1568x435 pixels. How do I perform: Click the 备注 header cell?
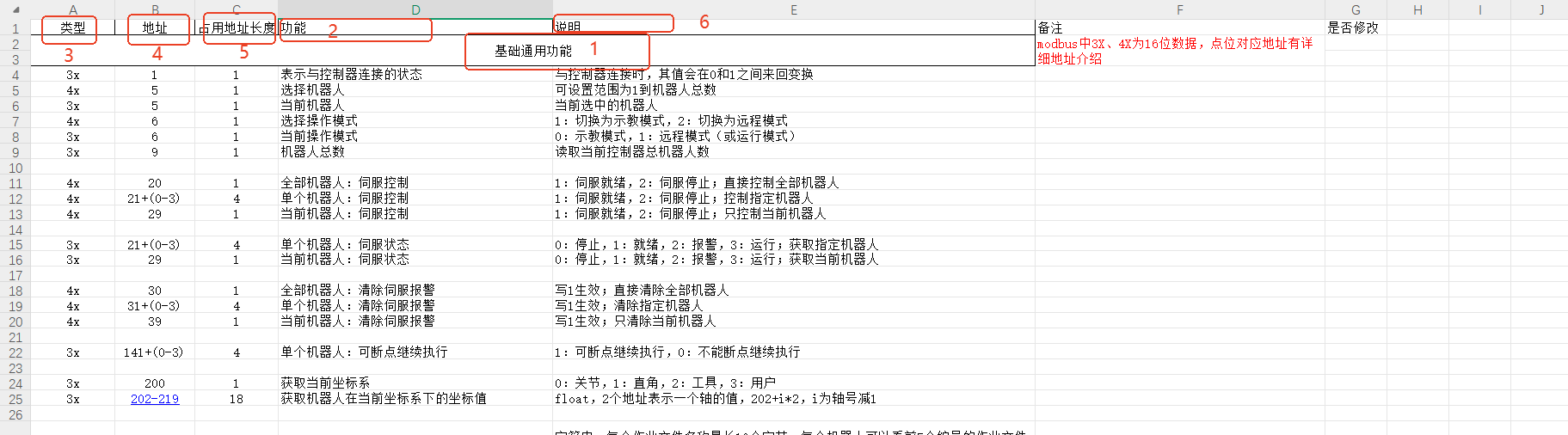click(x=1179, y=28)
